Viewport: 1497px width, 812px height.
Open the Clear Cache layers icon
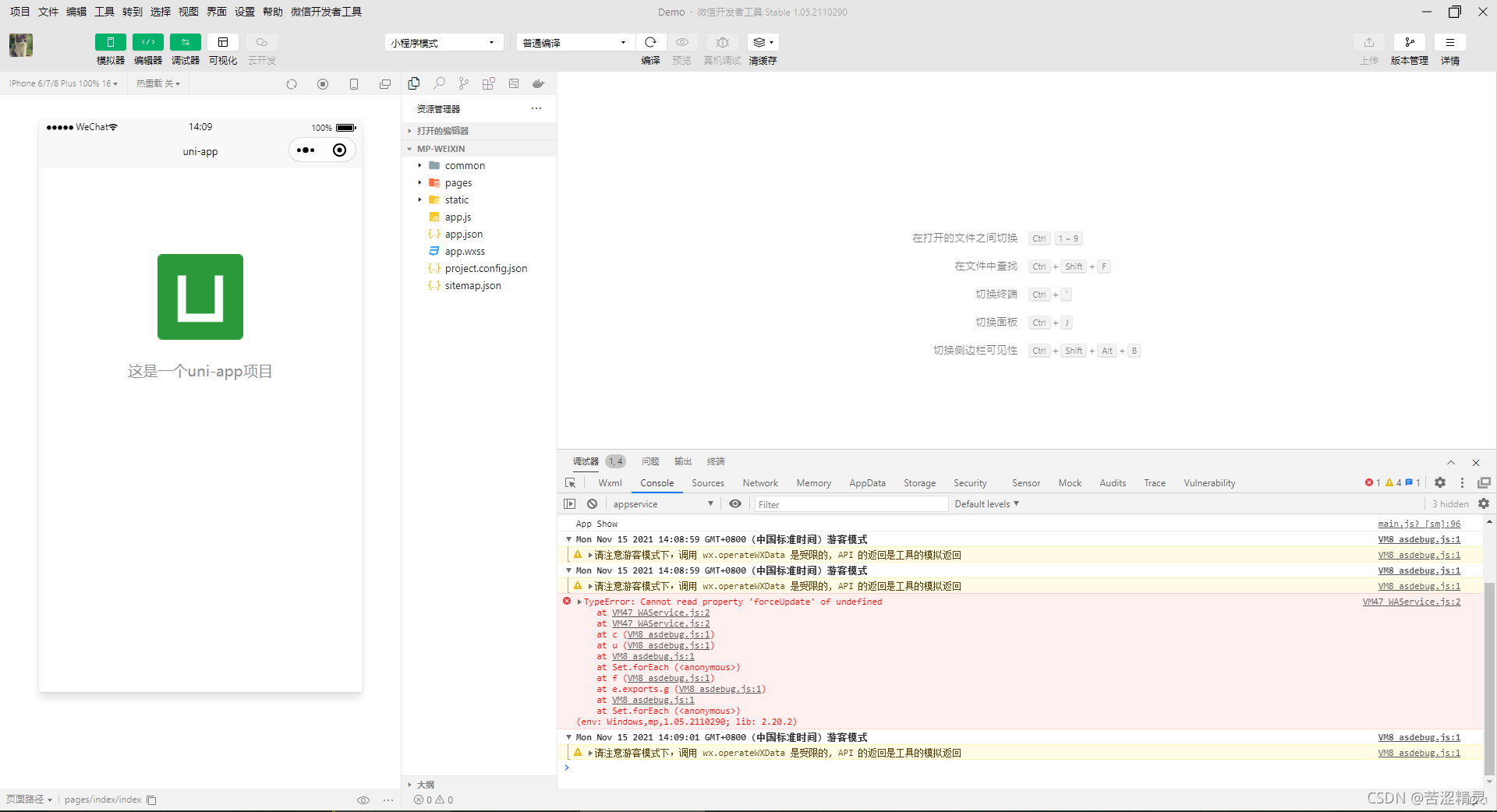763,42
